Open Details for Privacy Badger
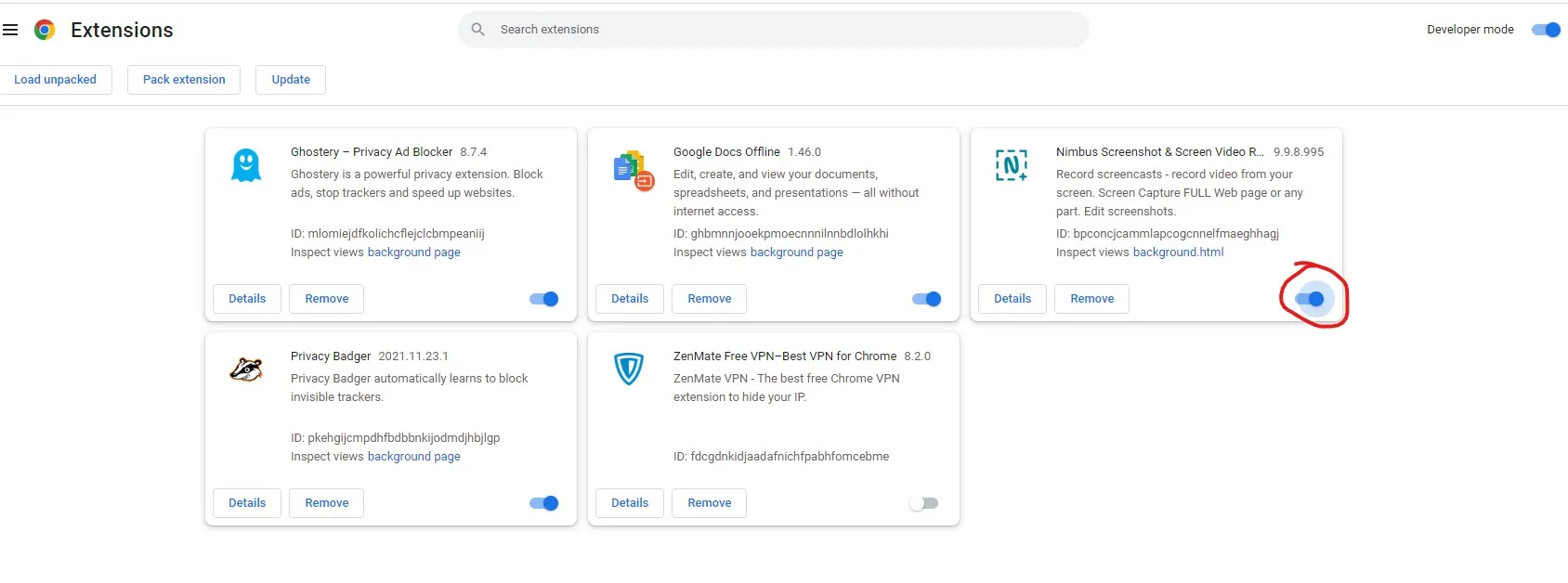 [247, 503]
